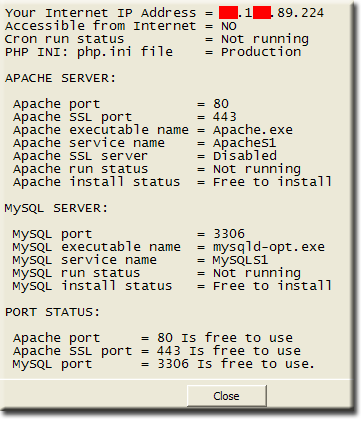
Task: Click the Apache install status text
Action: [97, 182]
